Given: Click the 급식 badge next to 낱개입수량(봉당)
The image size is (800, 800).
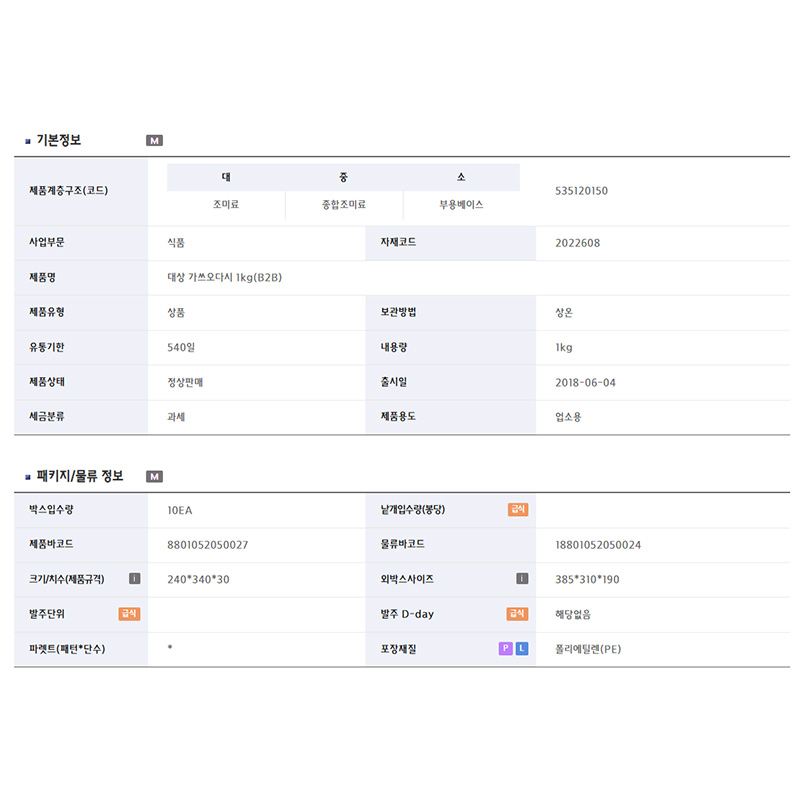Looking at the screenshot, I should [517, 510].
